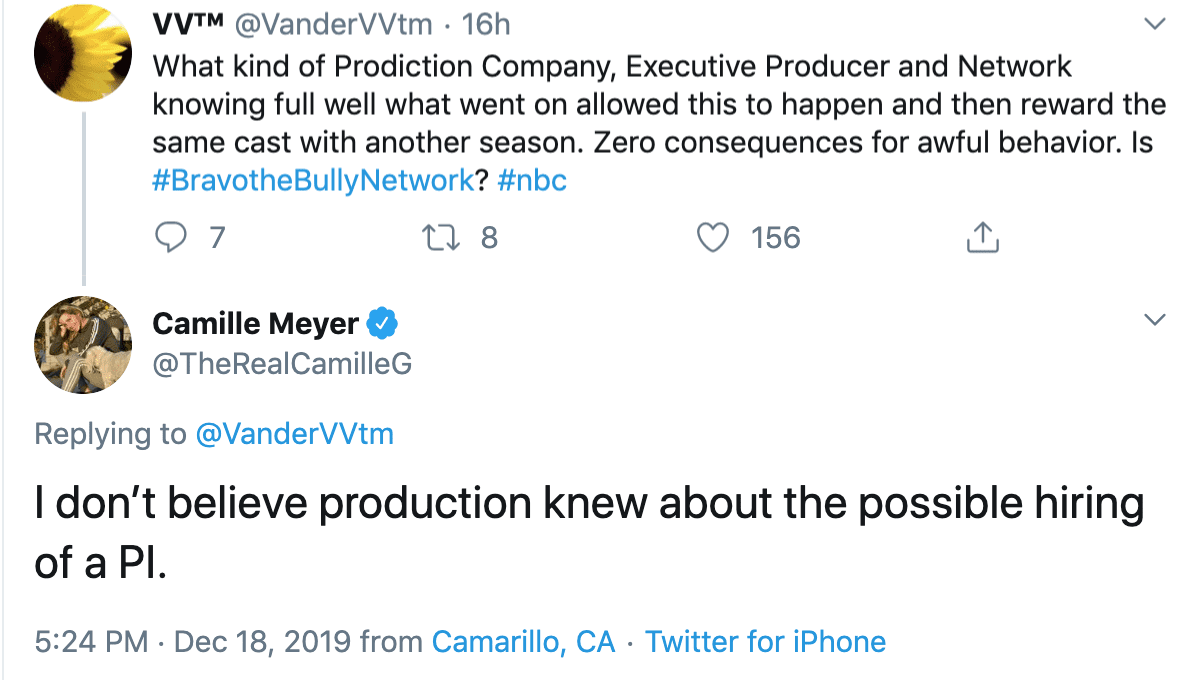Image resolution: width=1198 pixels, height=680 pixels.
Task: Open Camille Meyer tweet's chevron menu
Action: point(1154,320)
